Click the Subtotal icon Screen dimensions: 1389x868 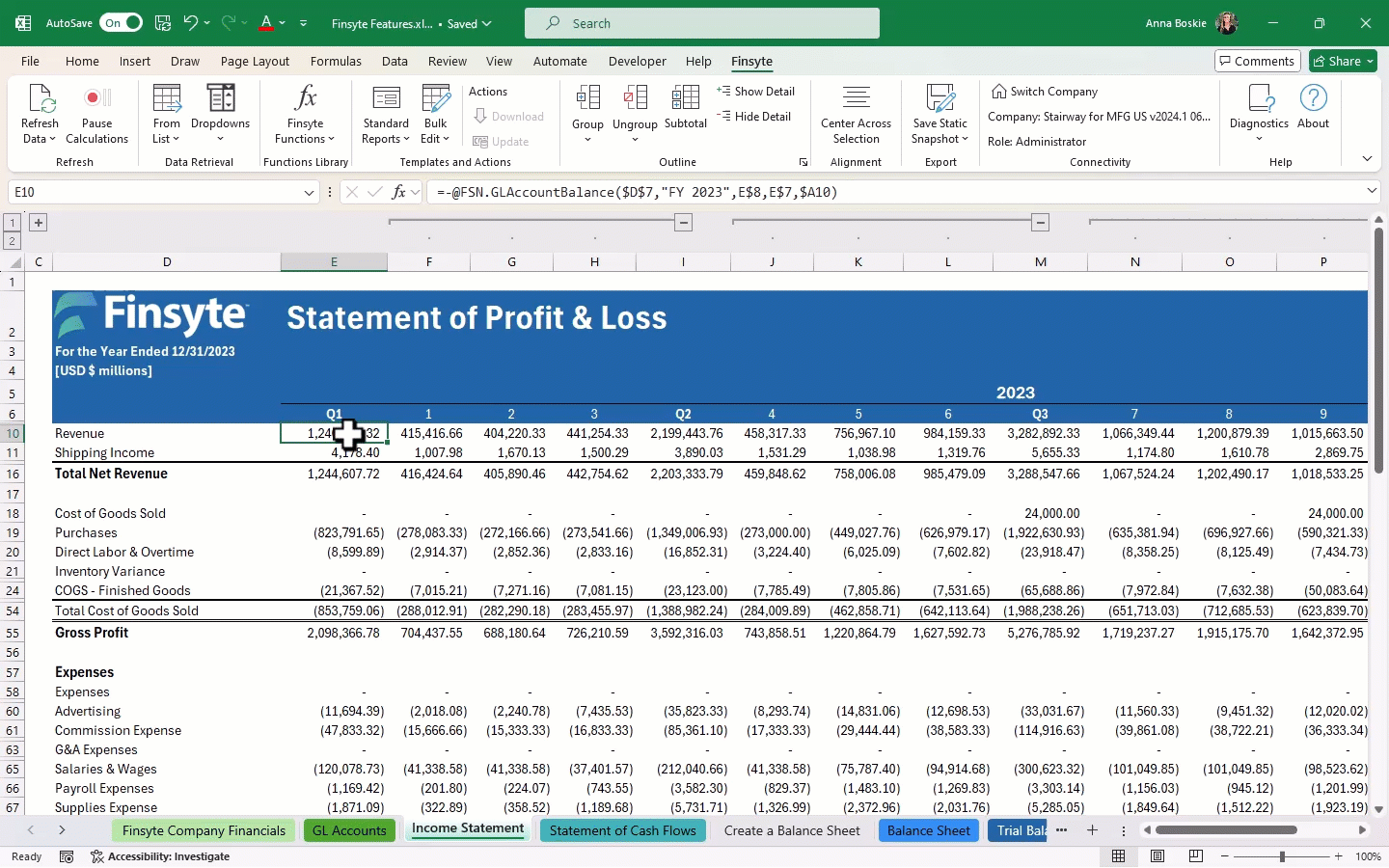coord(686,98)
